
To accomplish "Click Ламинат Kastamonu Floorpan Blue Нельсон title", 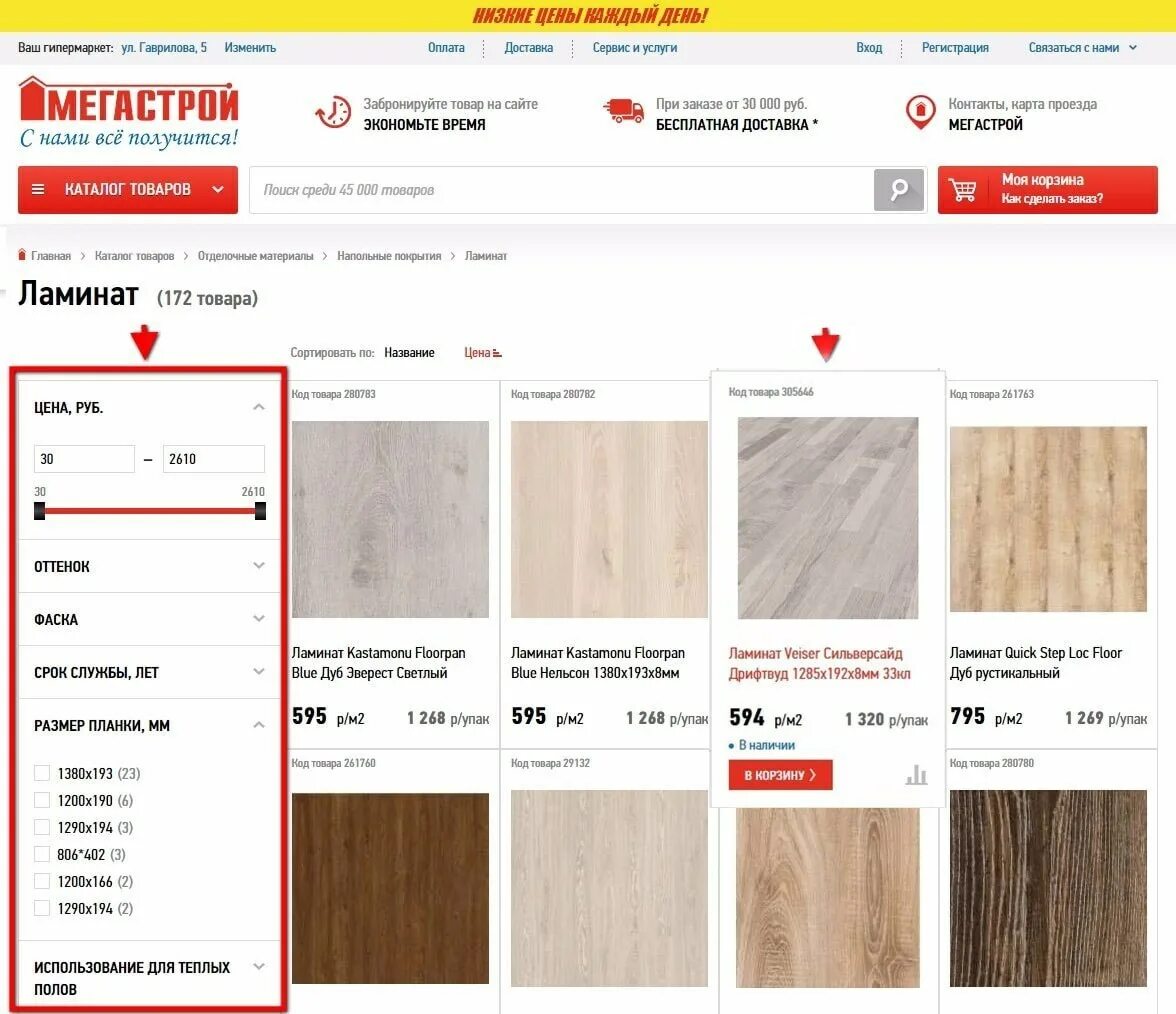I will 598,662.
